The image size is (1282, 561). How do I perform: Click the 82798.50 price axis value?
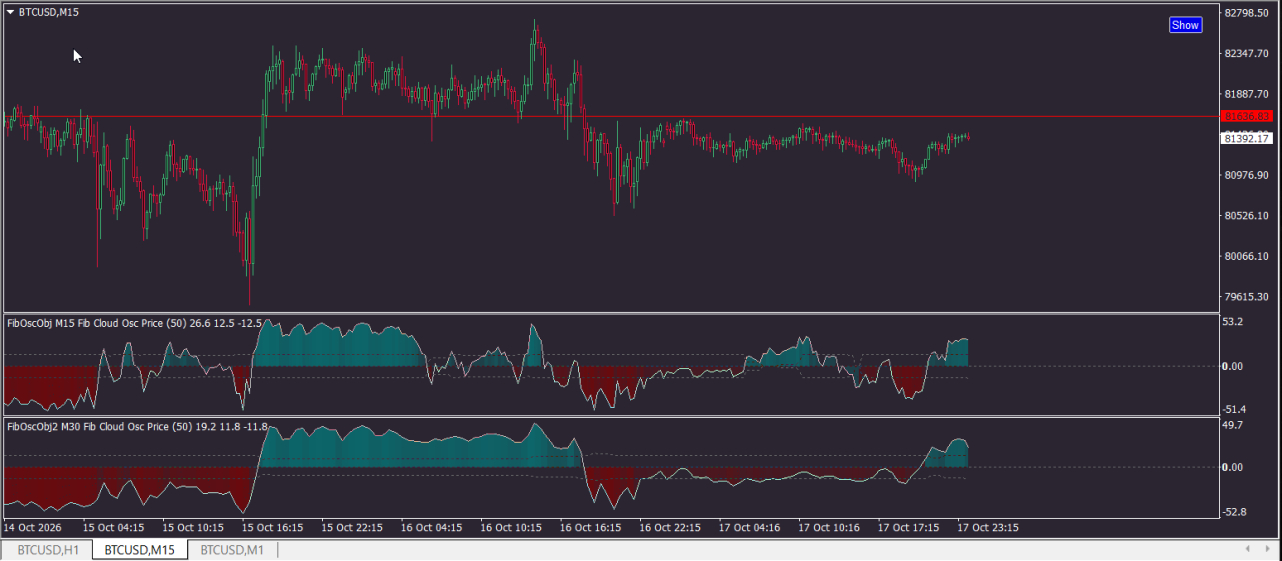click(1246, 13)
